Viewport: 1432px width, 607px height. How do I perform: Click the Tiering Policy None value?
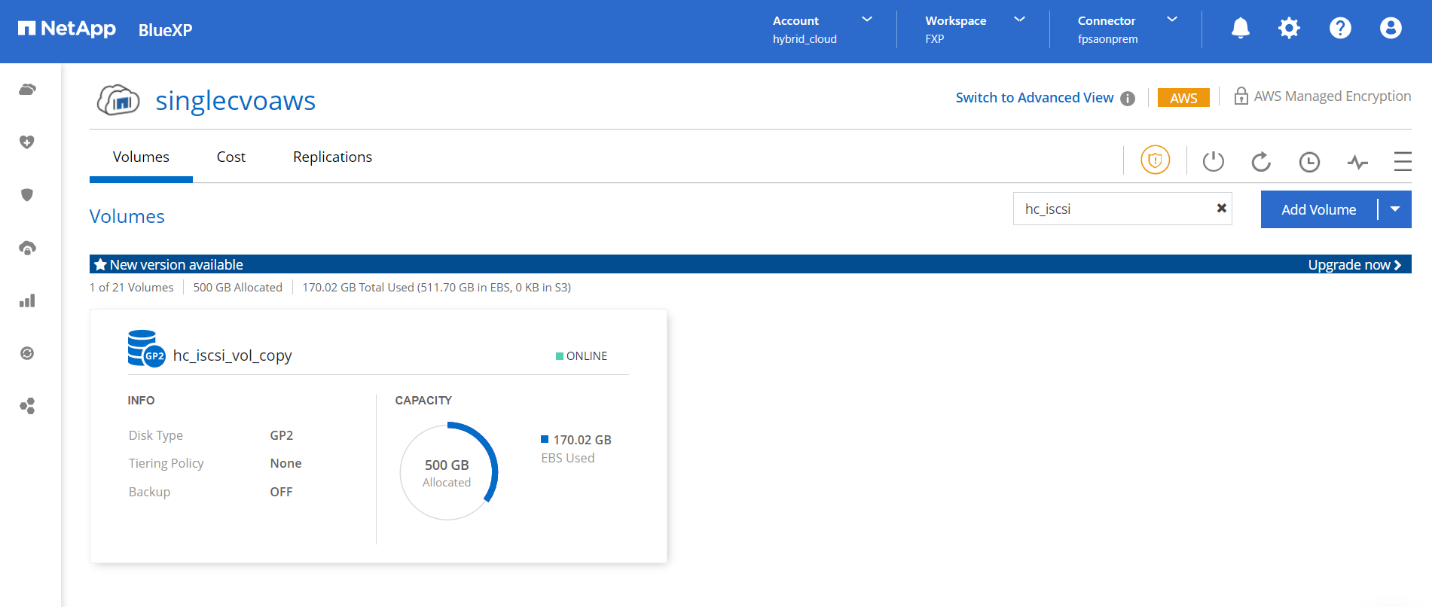(x=285, y=463)
